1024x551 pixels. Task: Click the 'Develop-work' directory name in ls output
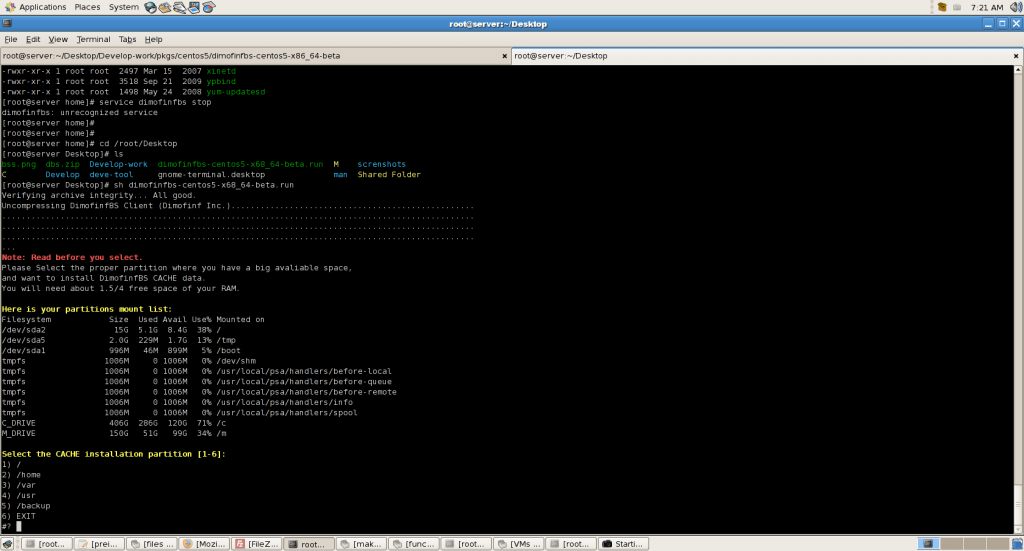[x=118, y=165]
